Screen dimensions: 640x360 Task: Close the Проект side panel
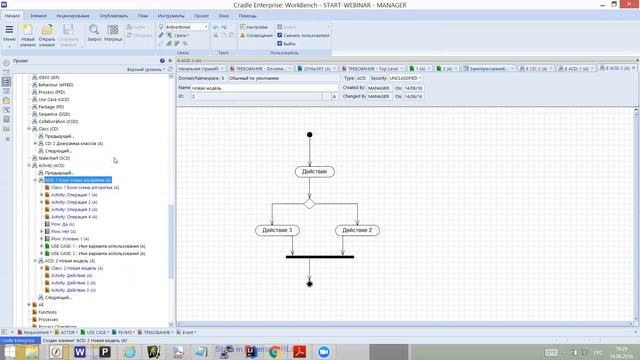point(170,61)
